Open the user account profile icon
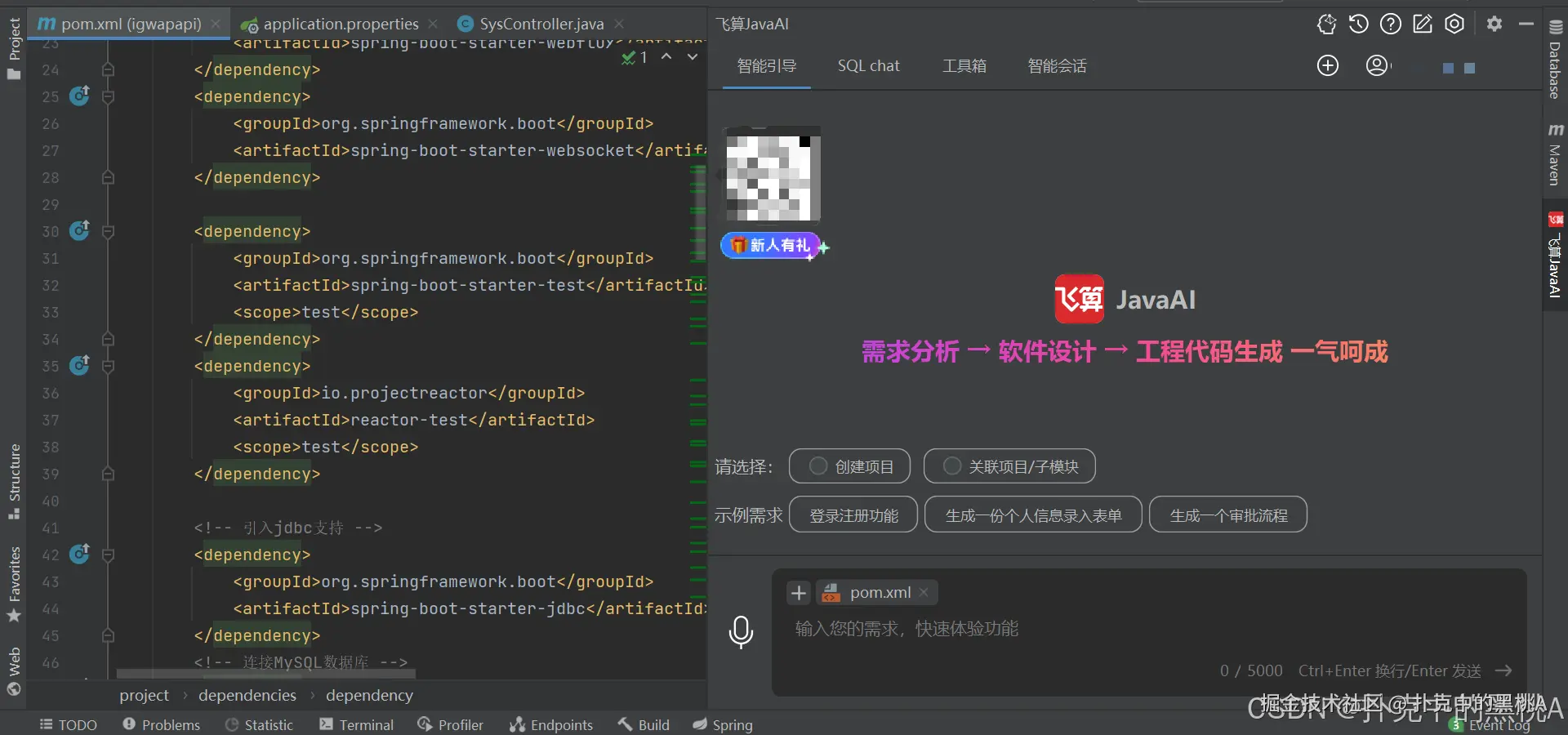 pos(1377,65)
